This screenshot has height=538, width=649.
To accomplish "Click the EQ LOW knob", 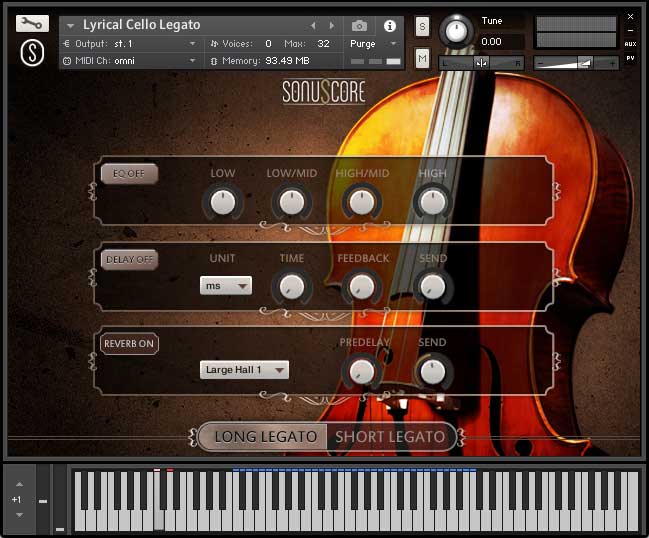I will 223,202.
